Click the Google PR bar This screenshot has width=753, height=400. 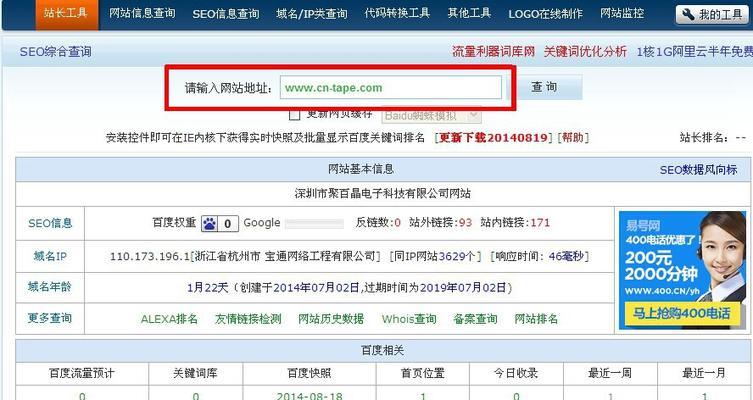tap(314, 224)
